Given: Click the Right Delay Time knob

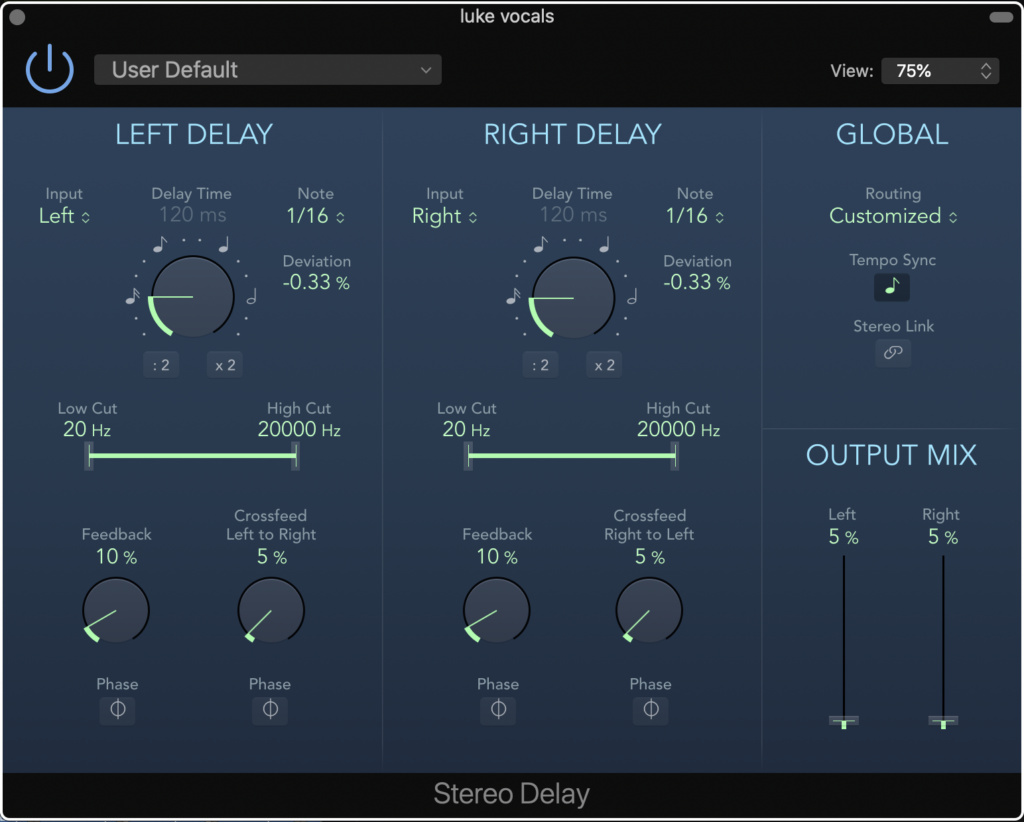Looking at the screenshot, I should pos(573,298).
